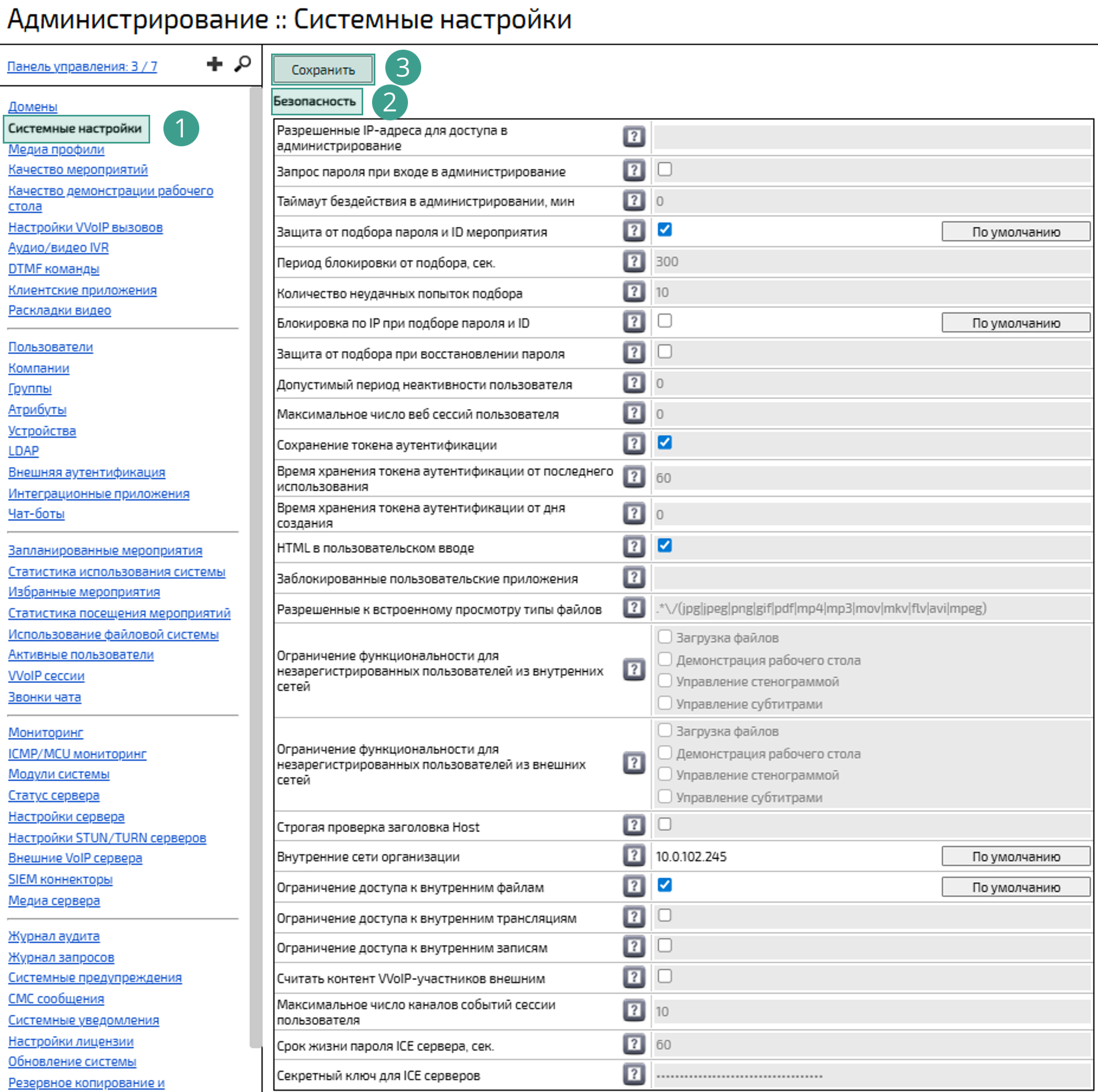Viewport: 1098px width, 1092px height.
Task: Click the magnifier search icon in sidebar
Action: click(243, 64)
